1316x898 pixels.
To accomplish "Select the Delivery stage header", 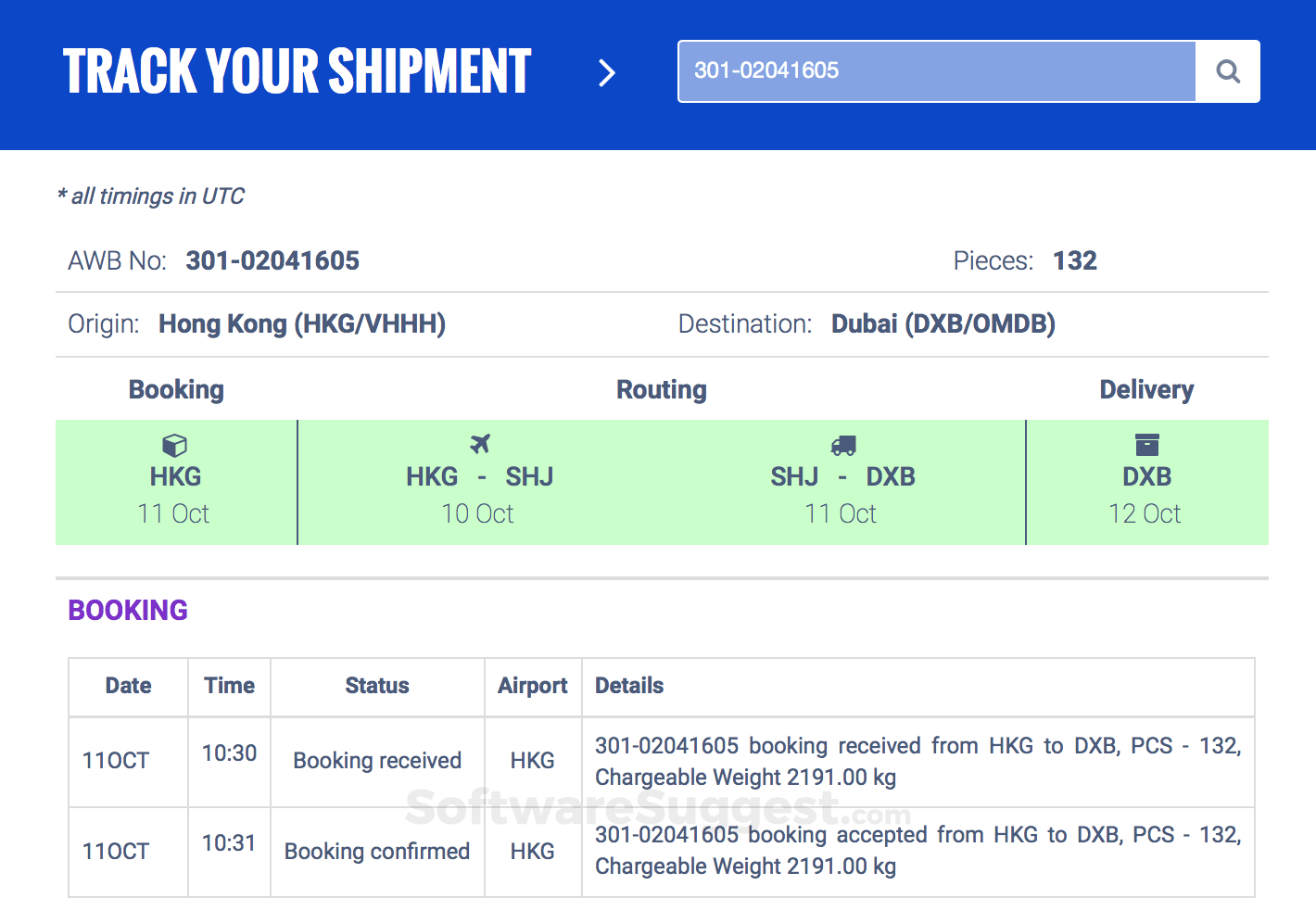I will pos(1146,390).
